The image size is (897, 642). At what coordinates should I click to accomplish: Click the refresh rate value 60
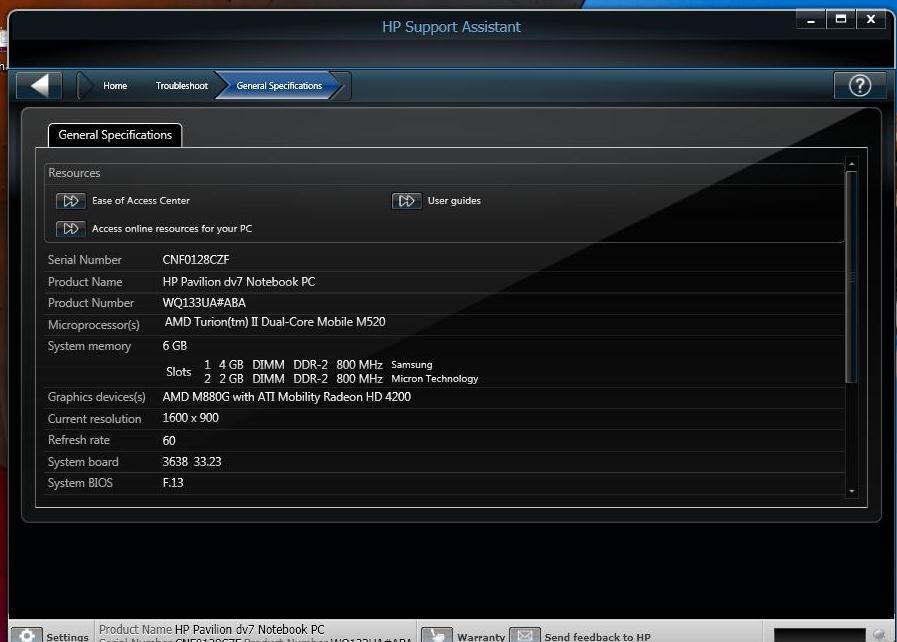click(x=169, y=441)
